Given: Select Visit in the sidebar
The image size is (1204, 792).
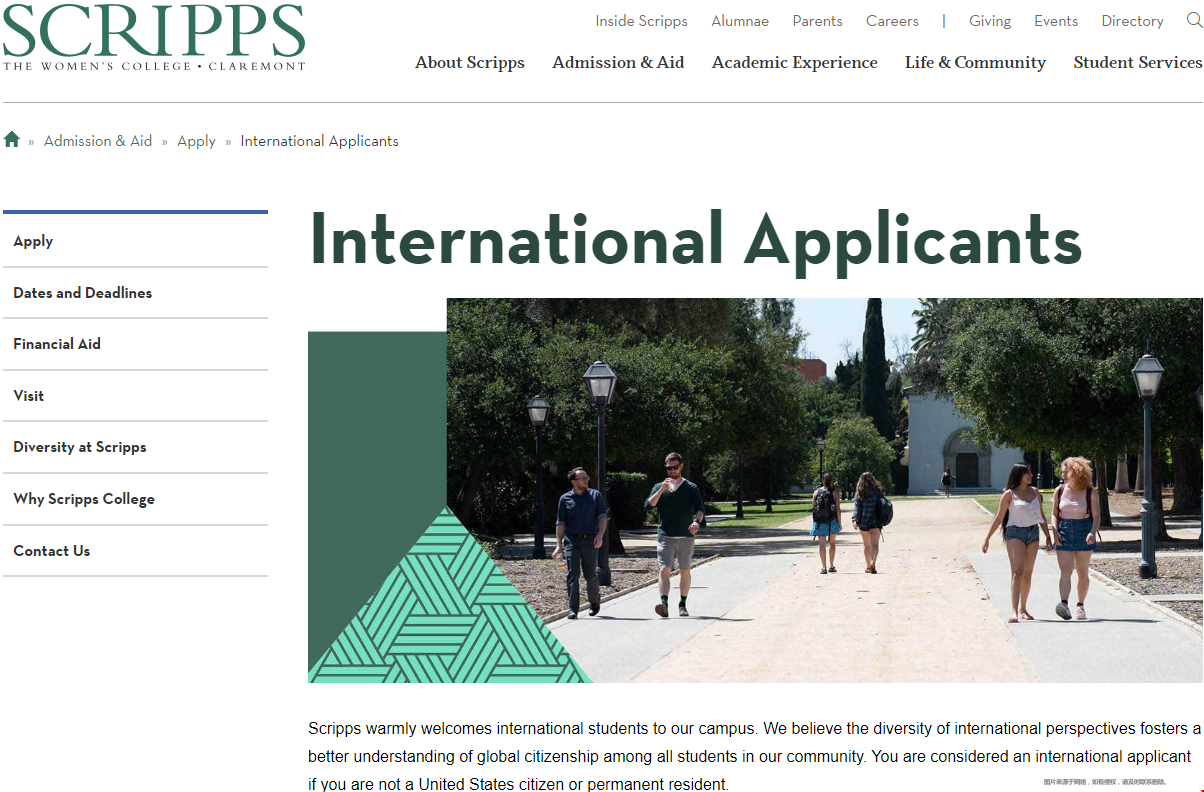Looking at the screenshot, I should 135,396.
